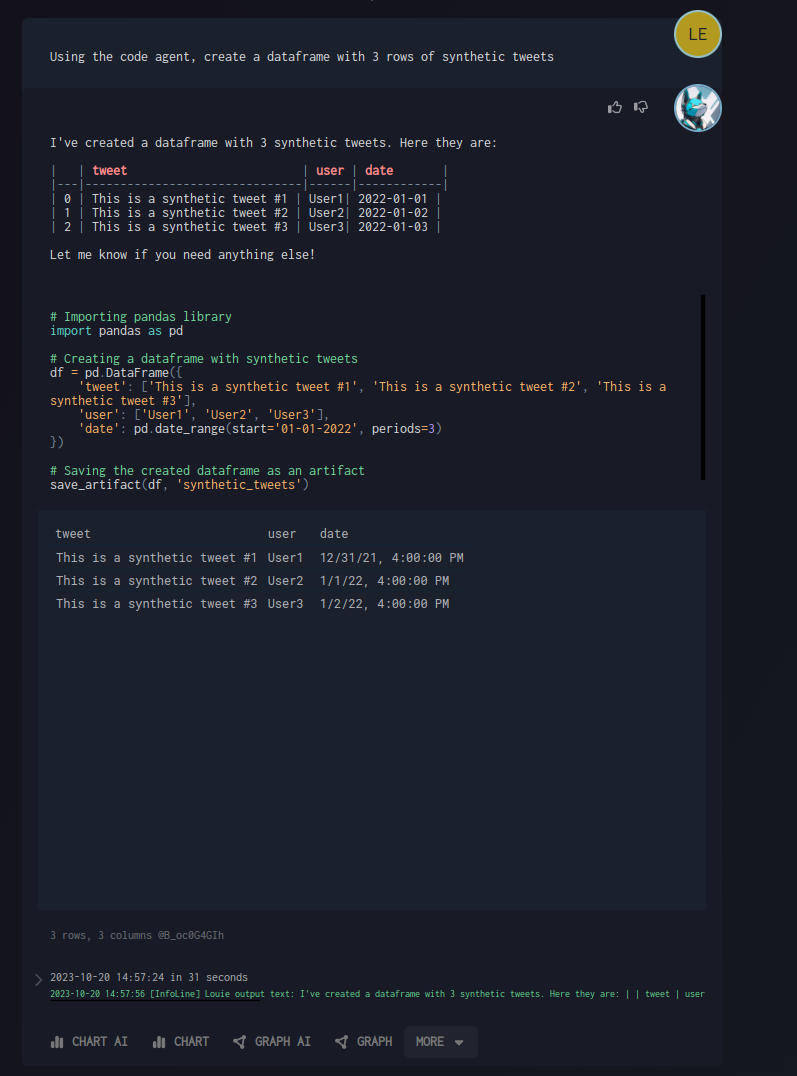
Task: Click the user prompt about synthetic tweets
Action: click(x=301, y=57)
